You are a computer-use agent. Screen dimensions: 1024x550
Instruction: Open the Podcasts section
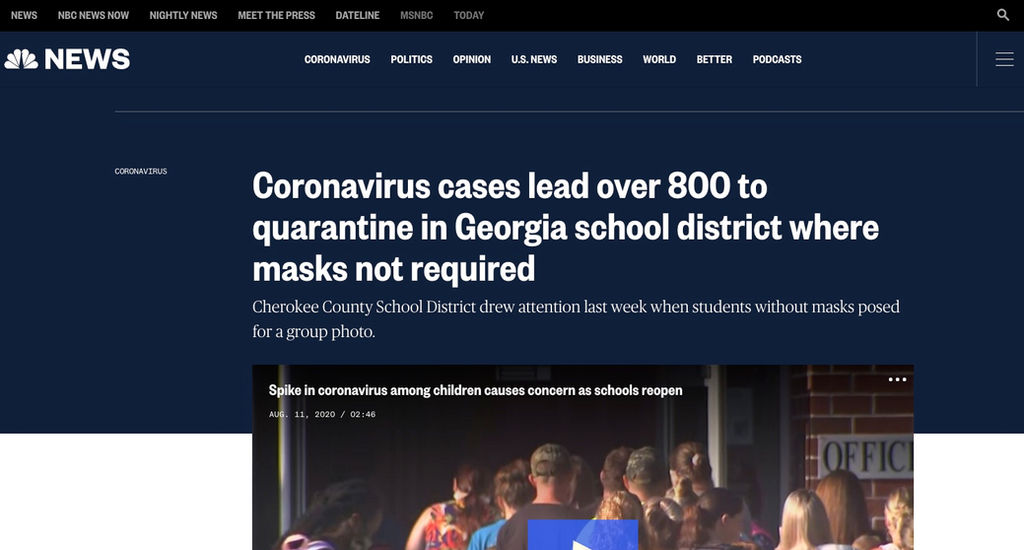click(x=776, y=59)
